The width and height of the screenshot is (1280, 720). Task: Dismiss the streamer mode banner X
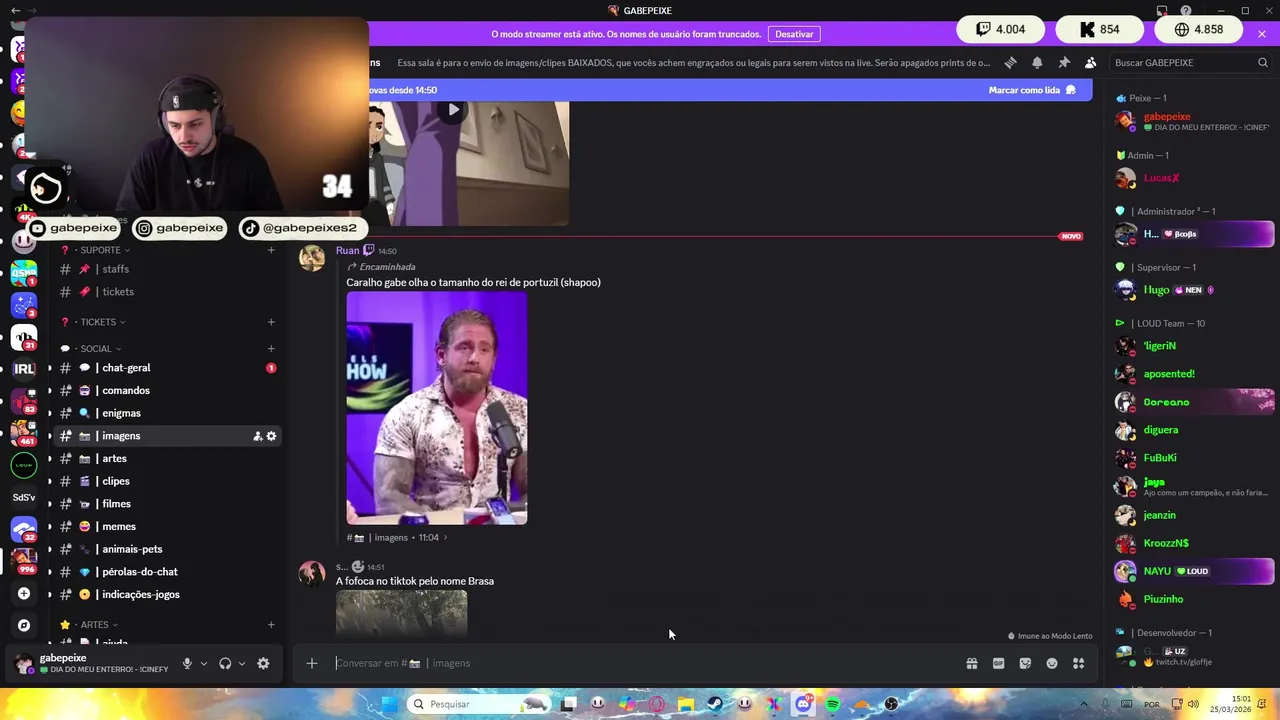click(x=1262, y=34)
